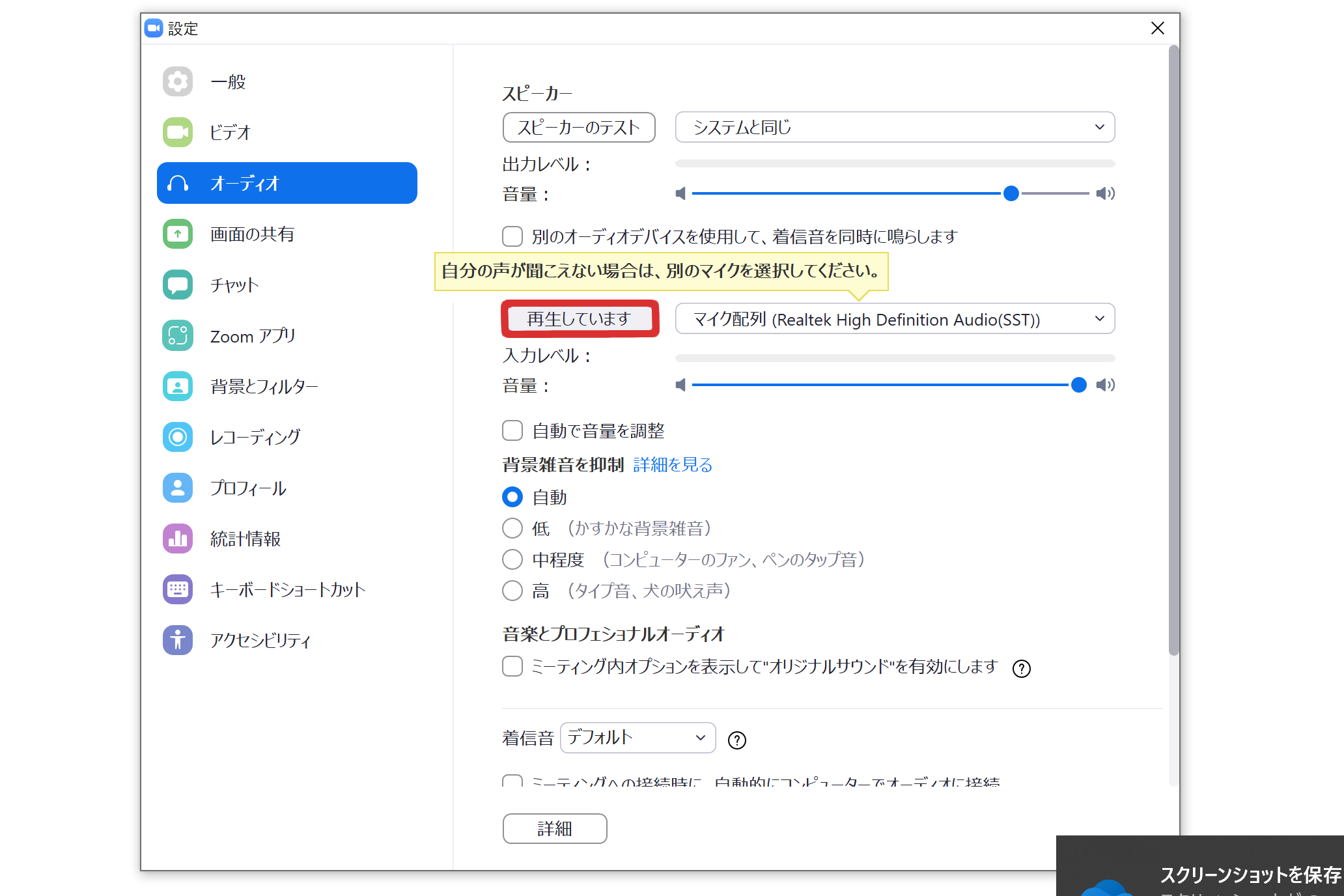Click the General (一般) gear icon
The image size is (1344, 896).
pos(177,82)
